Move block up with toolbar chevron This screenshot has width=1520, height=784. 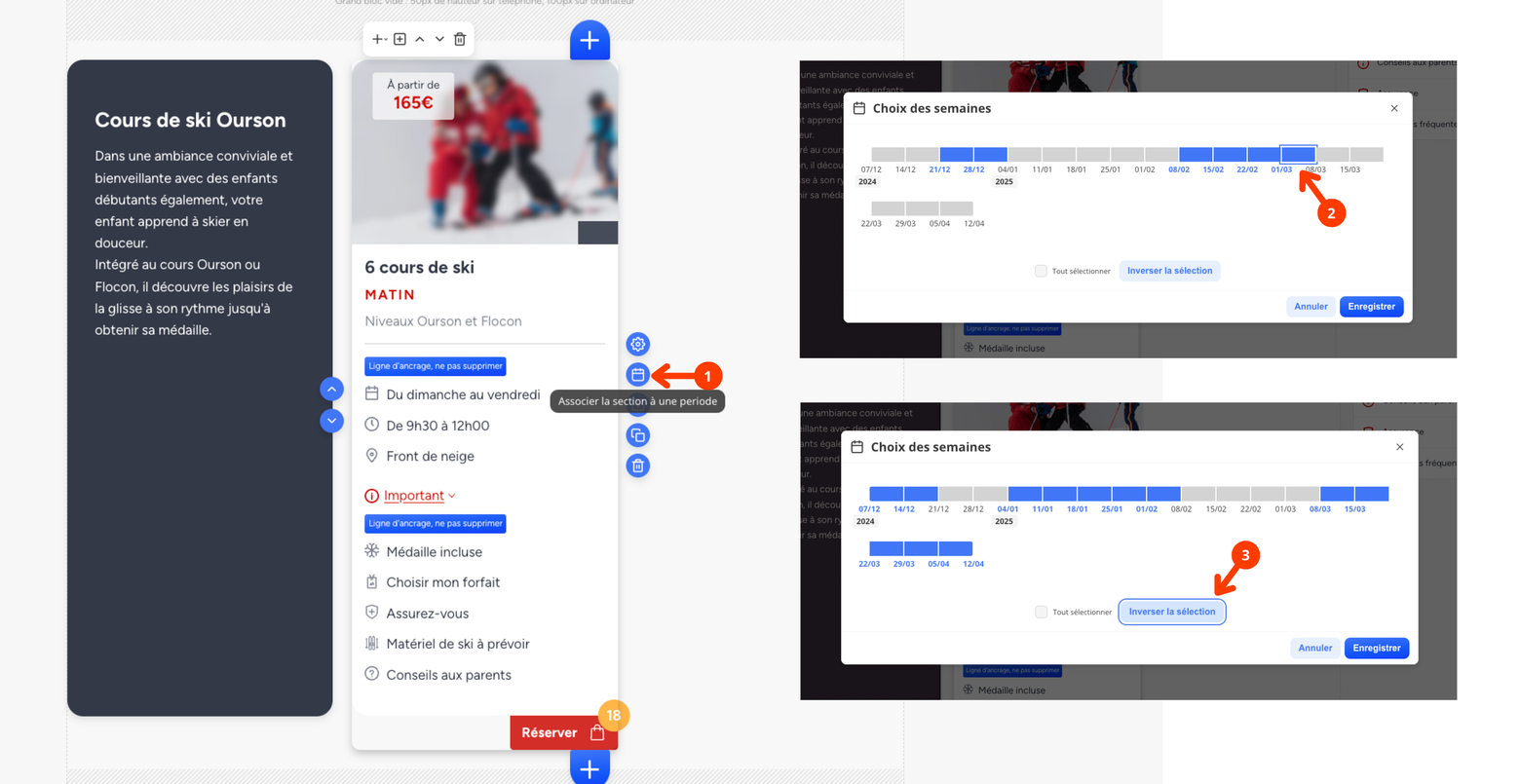[x=420, y=39]
